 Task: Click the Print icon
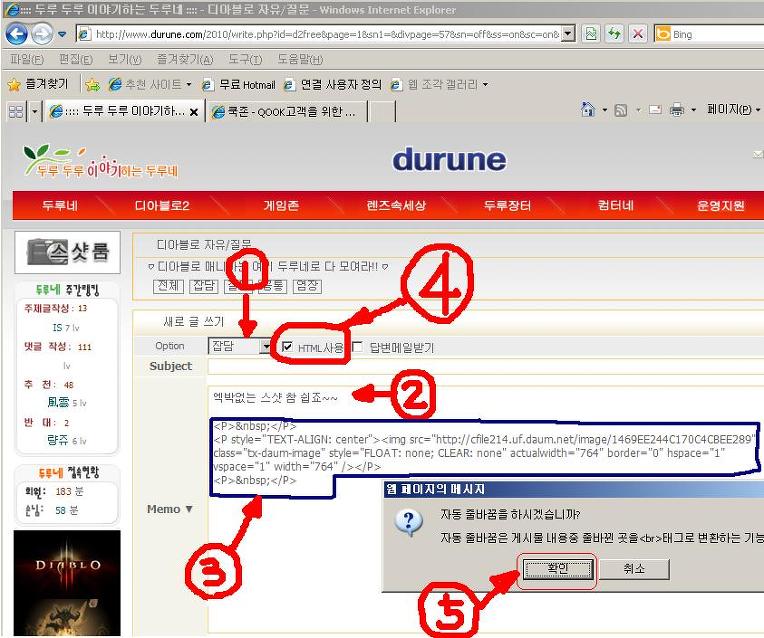point(677,110)
